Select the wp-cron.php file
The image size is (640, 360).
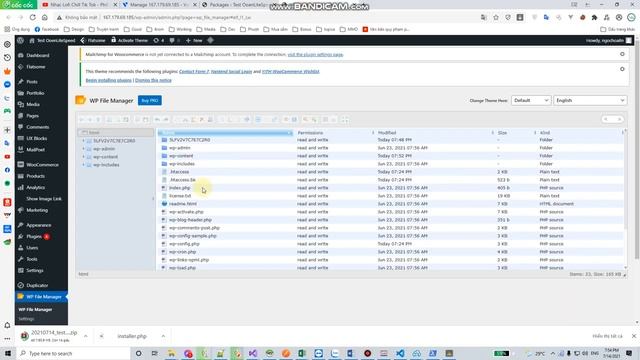(182, 252)
